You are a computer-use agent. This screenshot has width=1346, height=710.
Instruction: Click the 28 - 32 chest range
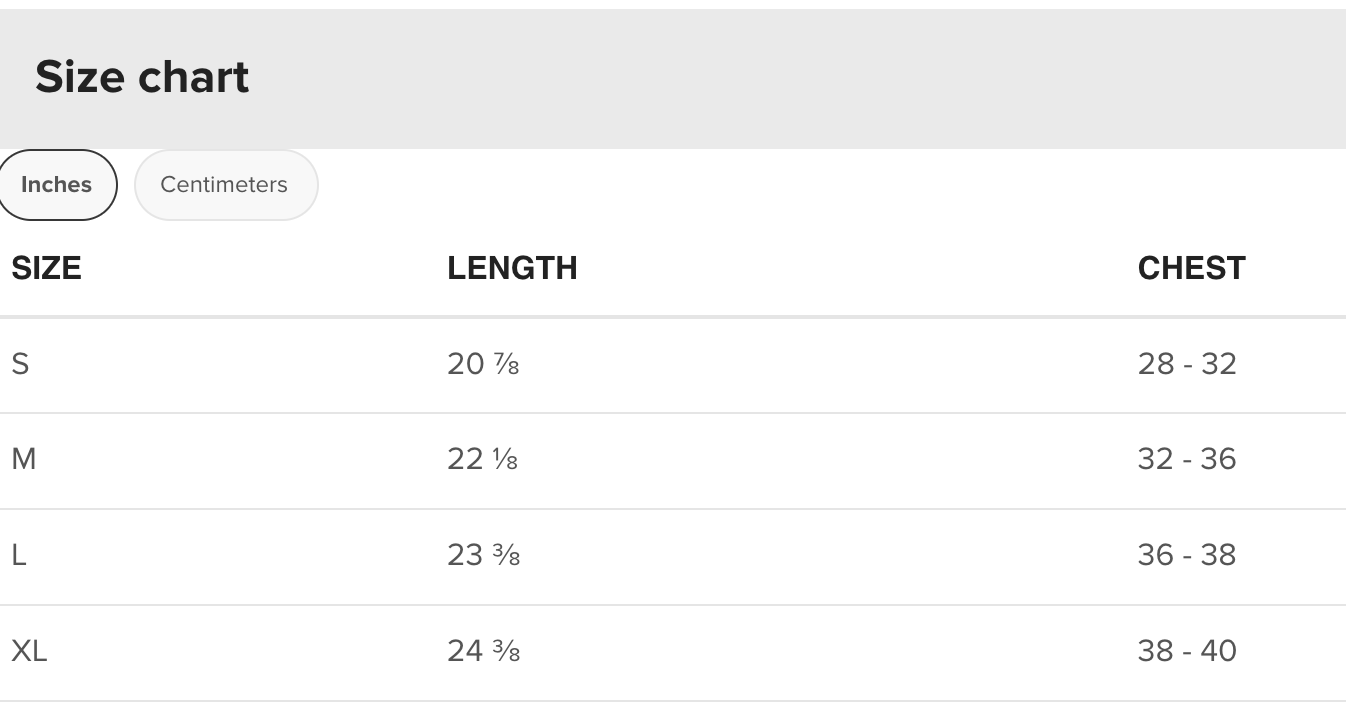pos(1187,364)
